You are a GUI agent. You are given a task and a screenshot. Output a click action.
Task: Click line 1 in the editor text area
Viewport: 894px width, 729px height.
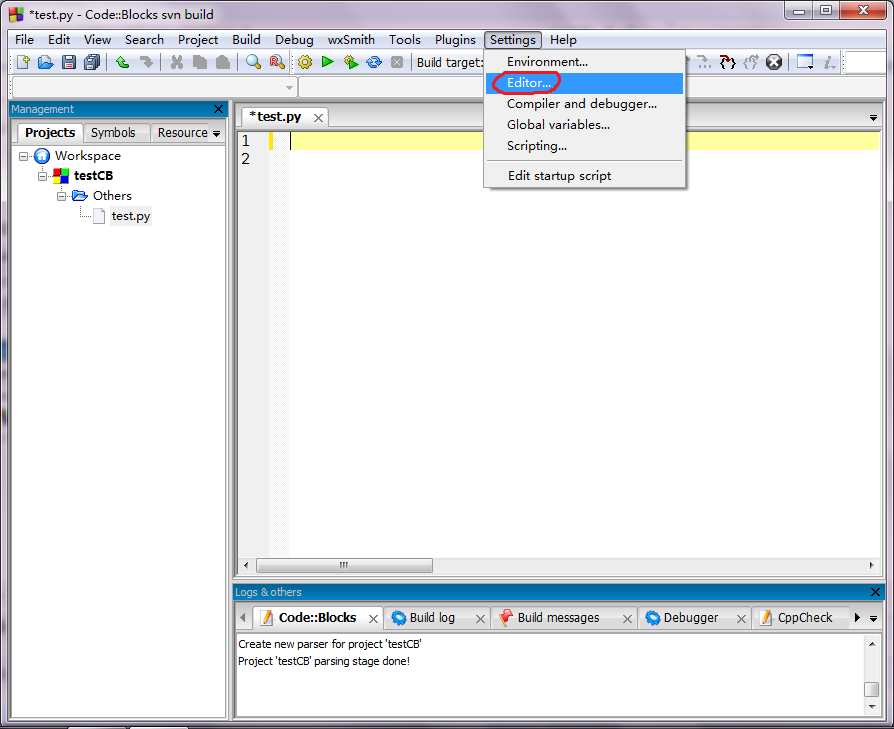pos(584,141)
